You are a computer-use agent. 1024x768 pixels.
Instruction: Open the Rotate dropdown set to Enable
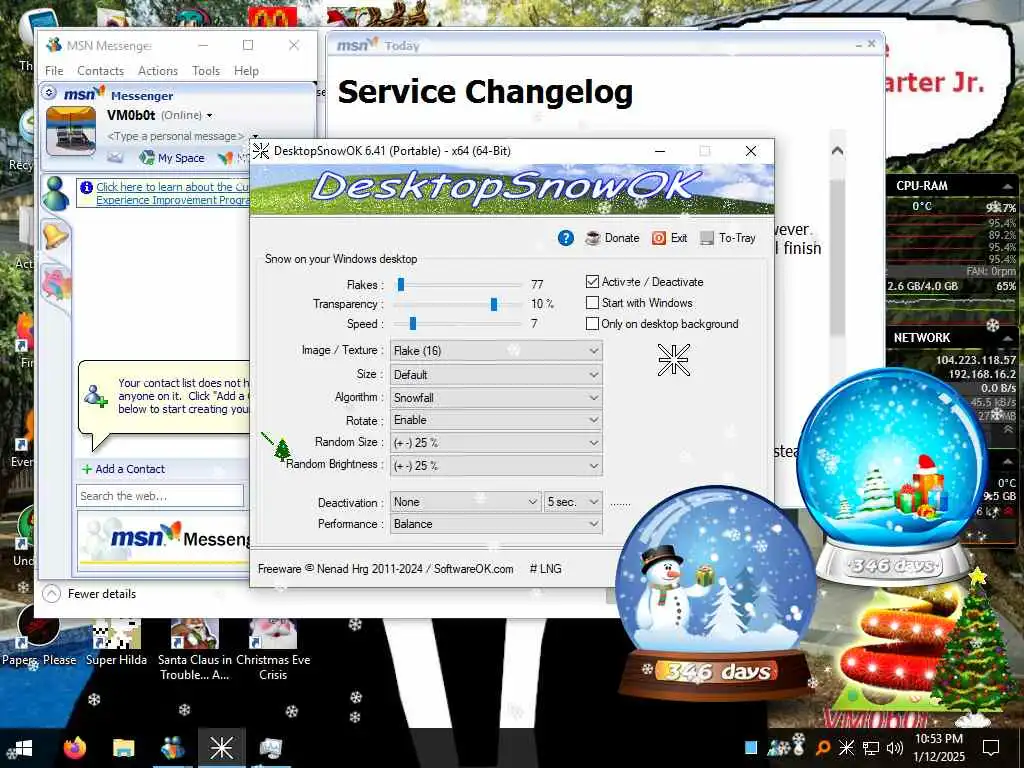point(496,420)
